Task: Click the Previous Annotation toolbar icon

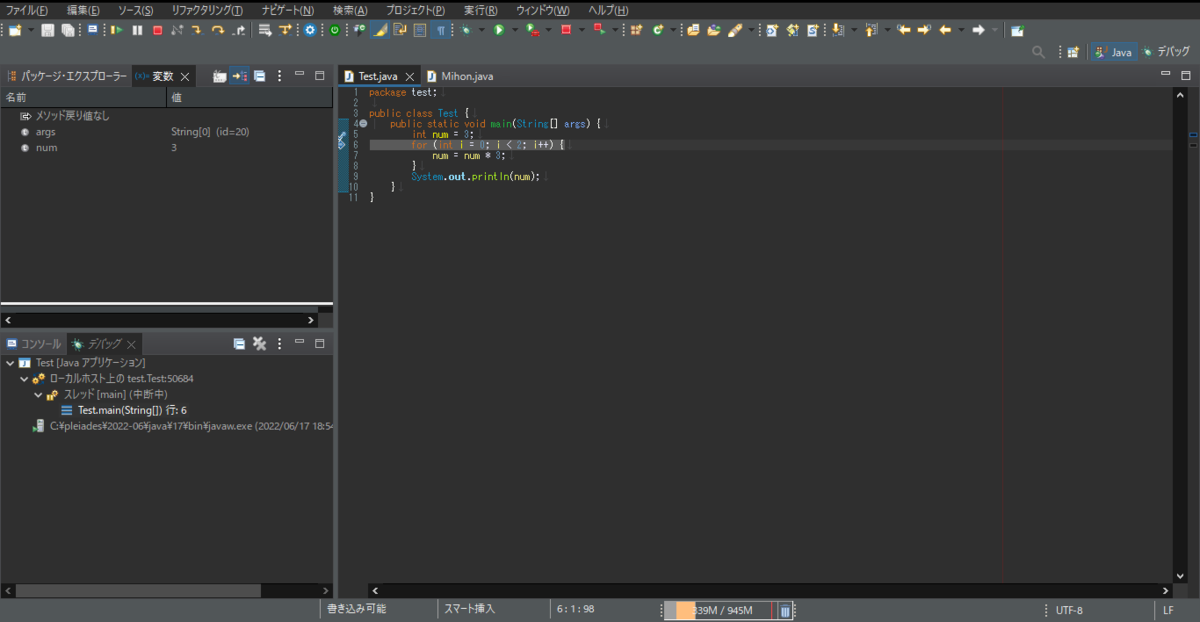Action: pos(869,30)
